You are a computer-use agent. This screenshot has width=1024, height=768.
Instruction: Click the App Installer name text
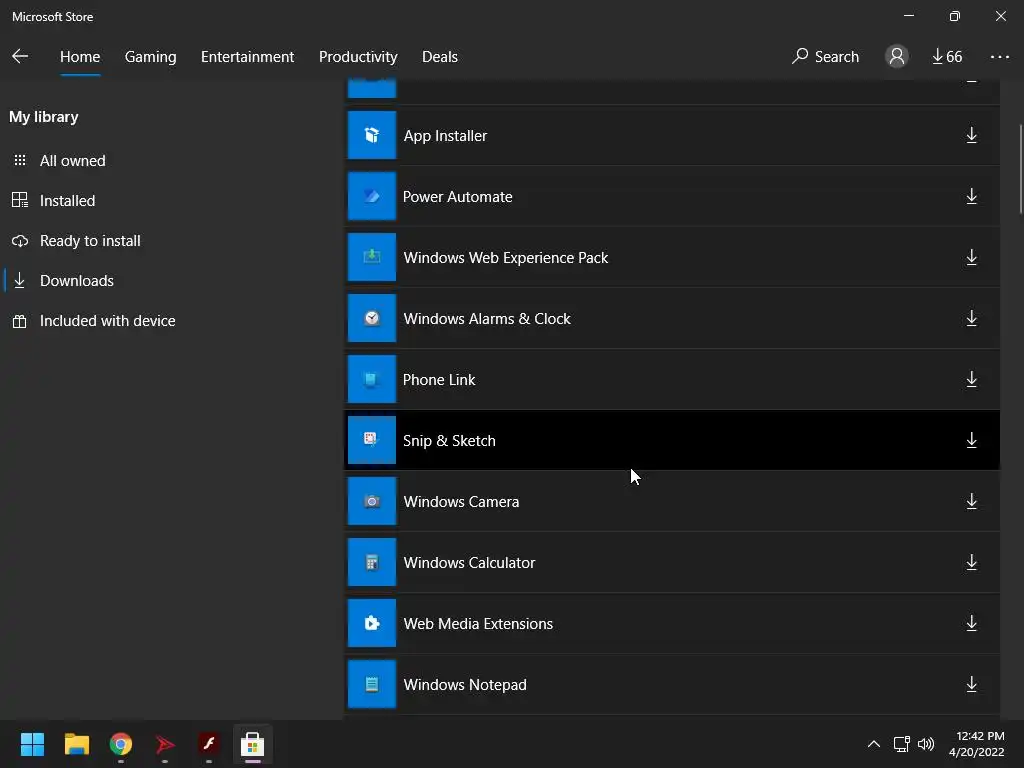click(445, 136)
